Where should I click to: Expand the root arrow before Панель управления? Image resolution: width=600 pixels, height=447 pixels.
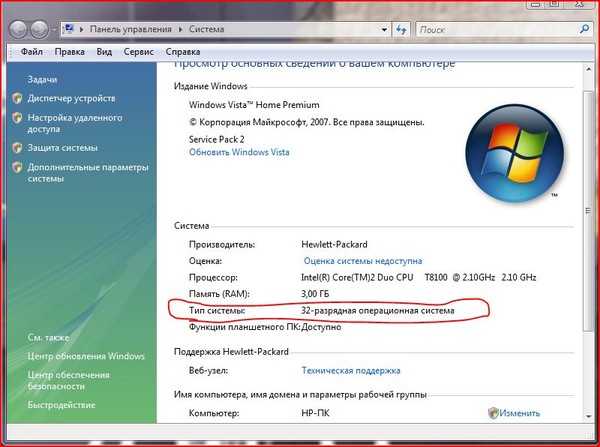tap(81, 29)
